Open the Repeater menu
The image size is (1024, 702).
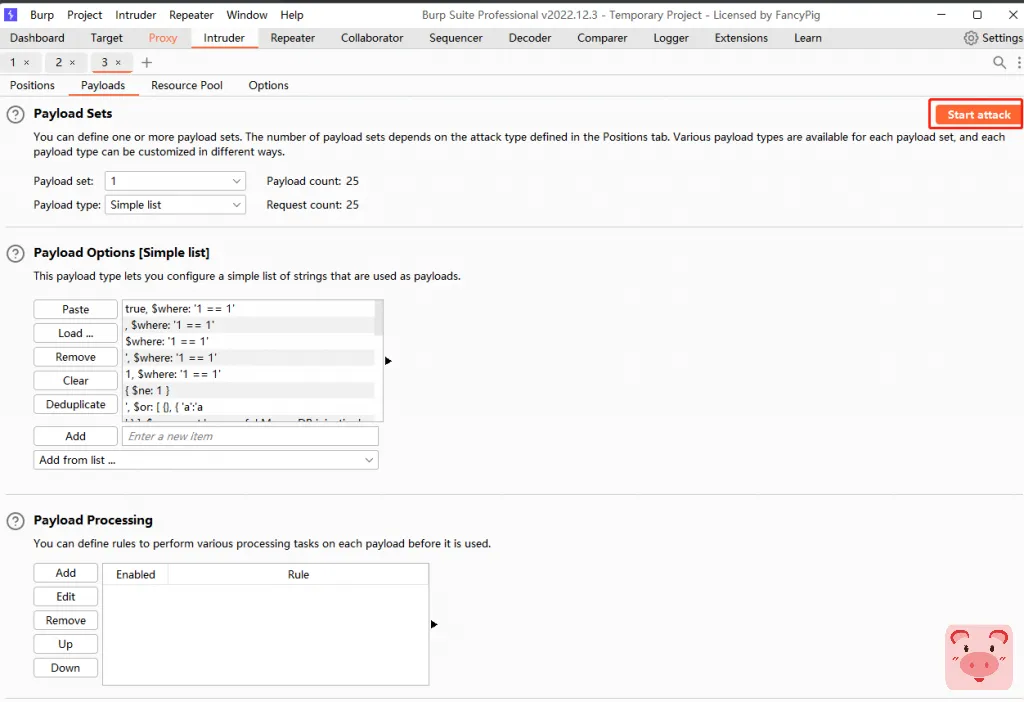pos(191,14)
